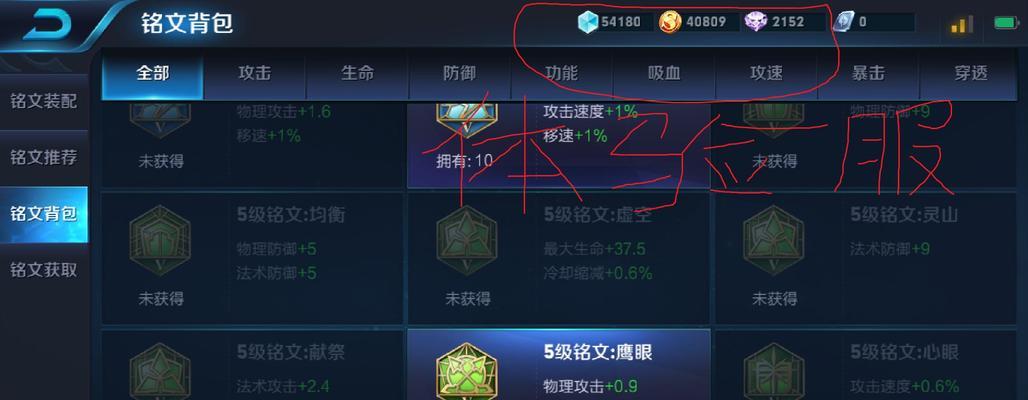This screenshot has width=1028, height=400.
Task: Select the 均衡 rune emblem icon
Action: (x=160, y=240)
